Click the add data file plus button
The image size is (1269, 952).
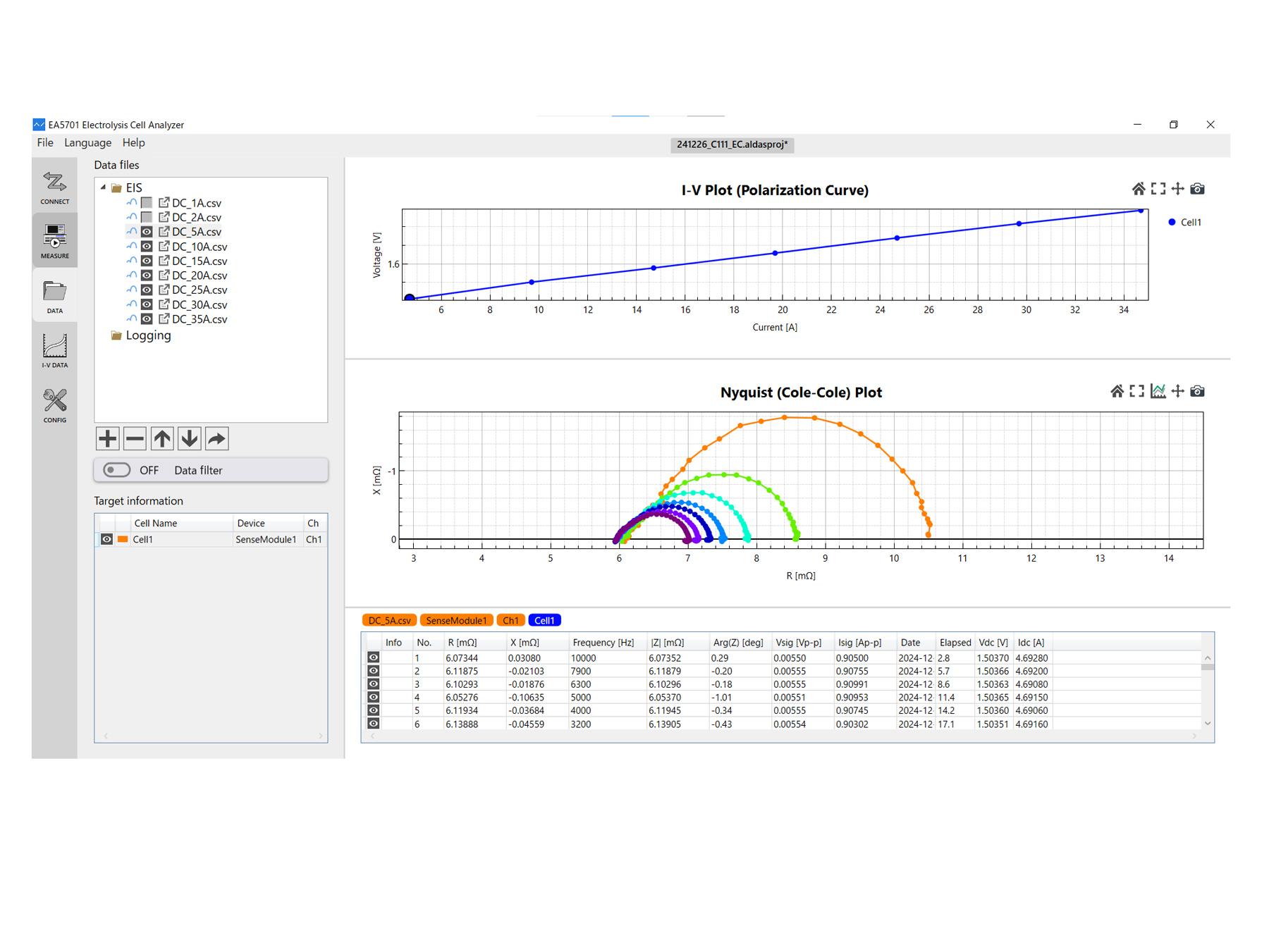(107, 438)
